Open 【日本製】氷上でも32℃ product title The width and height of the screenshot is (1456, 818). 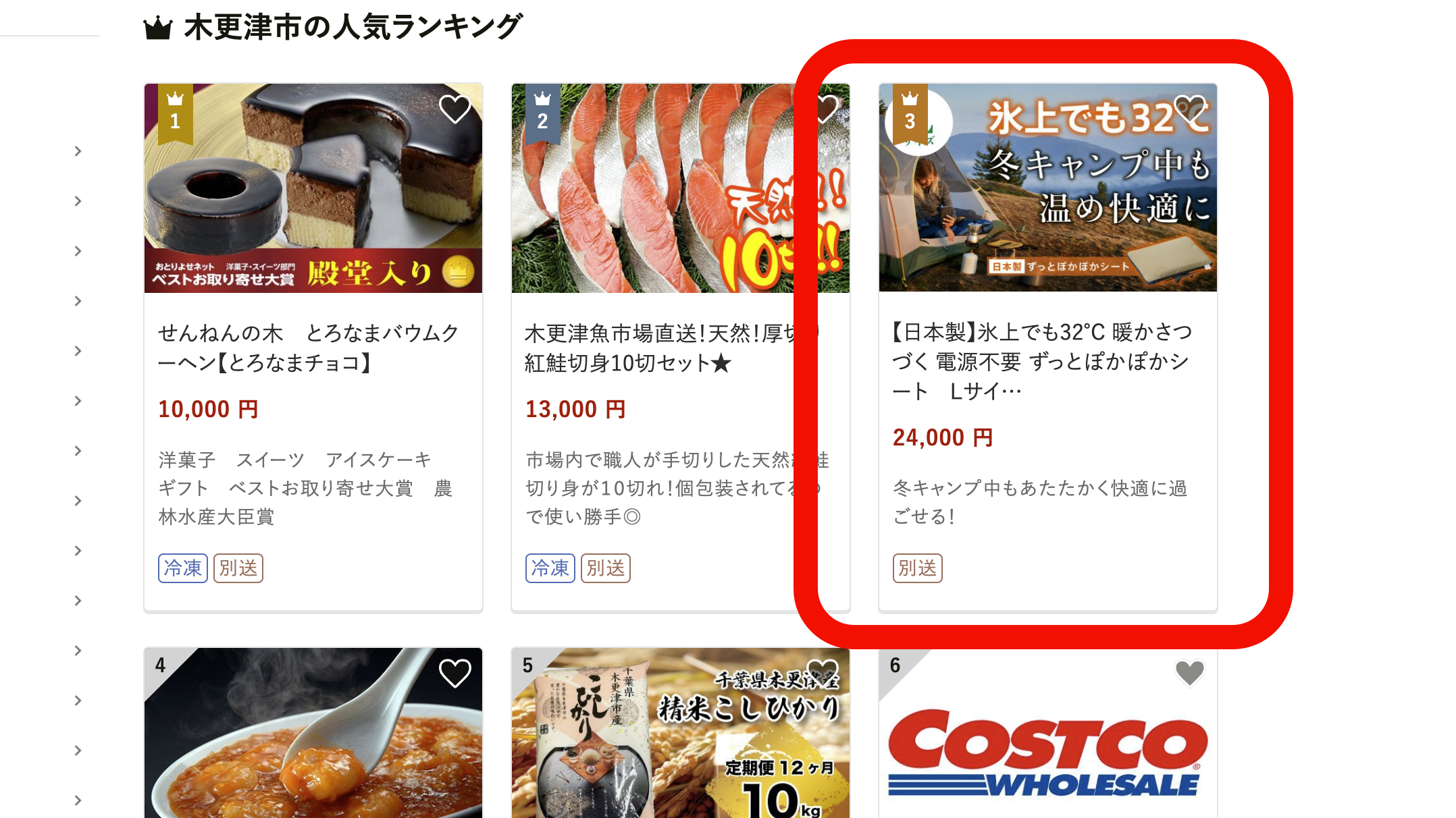1042,361
